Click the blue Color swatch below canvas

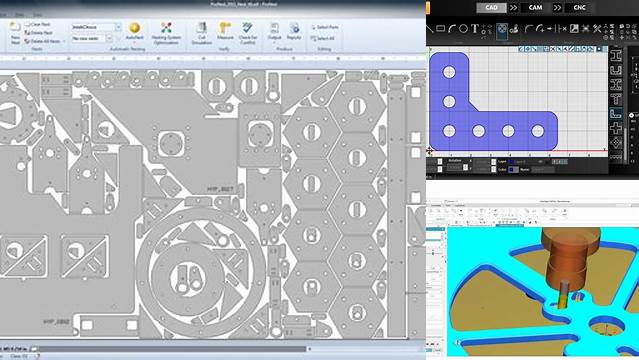click(512, 169)
